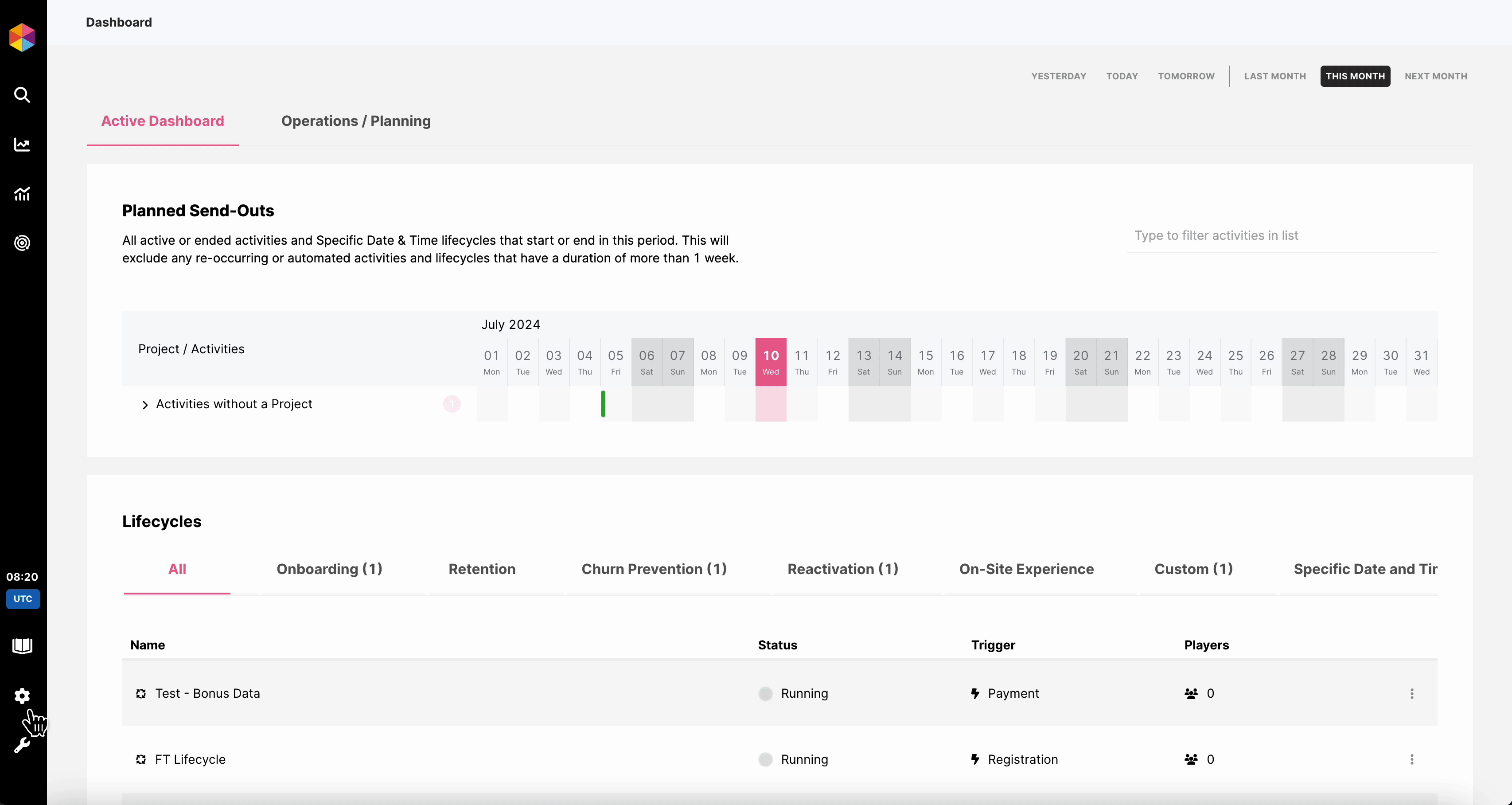This screenshot has width=1512, height=805.
Task: Select the Churn Prevention (1) tab
Action: (654, 569)
